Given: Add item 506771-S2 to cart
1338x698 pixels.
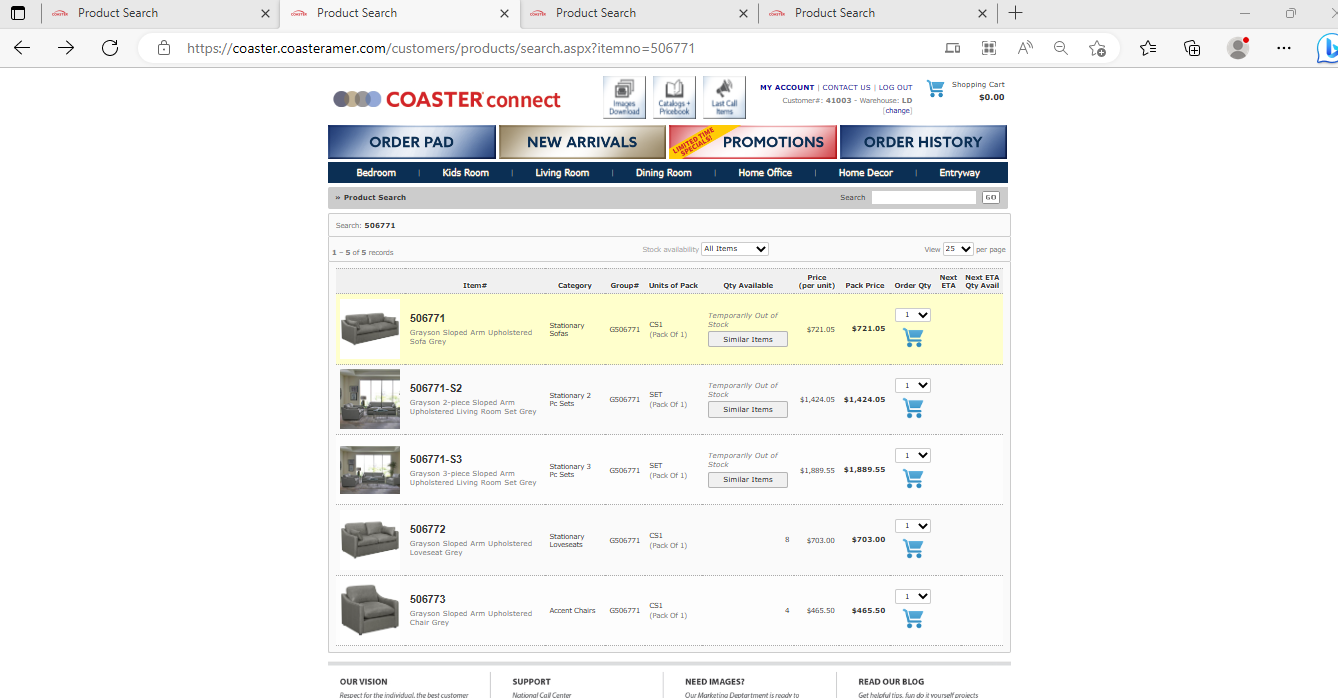Looking at the screenshot, I should click(912, 408).
